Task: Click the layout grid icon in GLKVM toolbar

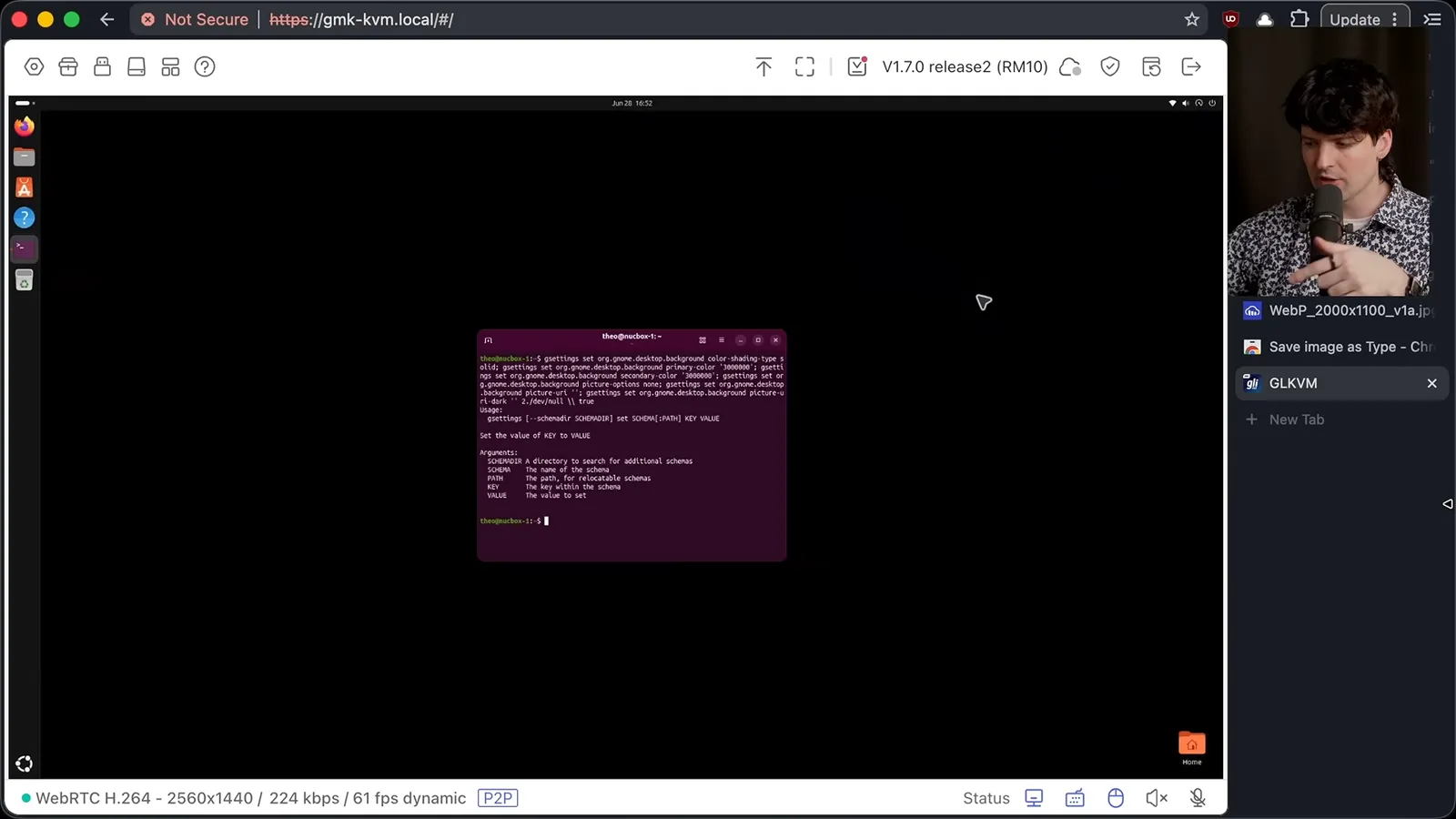Action: [x=170, y=66]
